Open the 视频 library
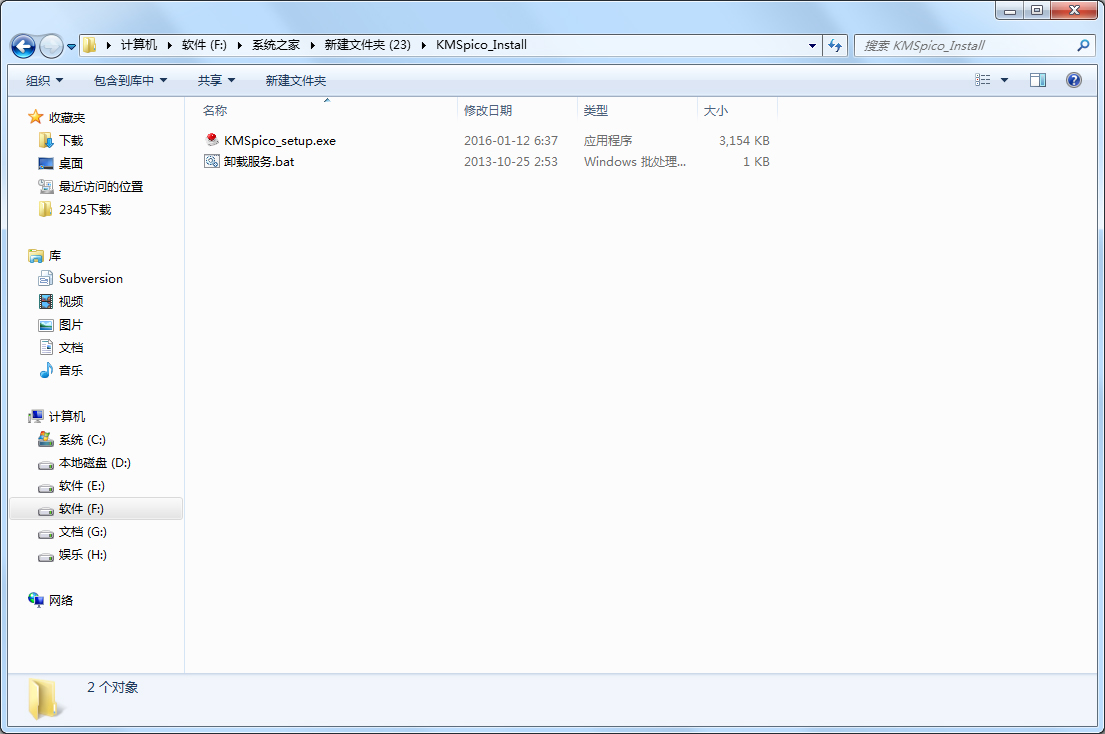Image resolution: width=1105 pixels, height=734 pixels. tap(70, 301)
